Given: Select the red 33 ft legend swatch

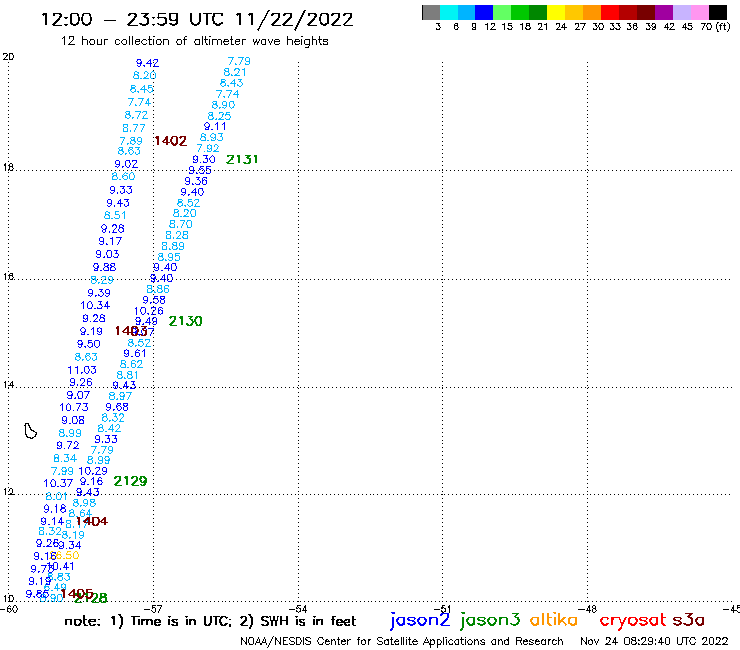Looking at the screenshot, I should (x=609, y=12).
